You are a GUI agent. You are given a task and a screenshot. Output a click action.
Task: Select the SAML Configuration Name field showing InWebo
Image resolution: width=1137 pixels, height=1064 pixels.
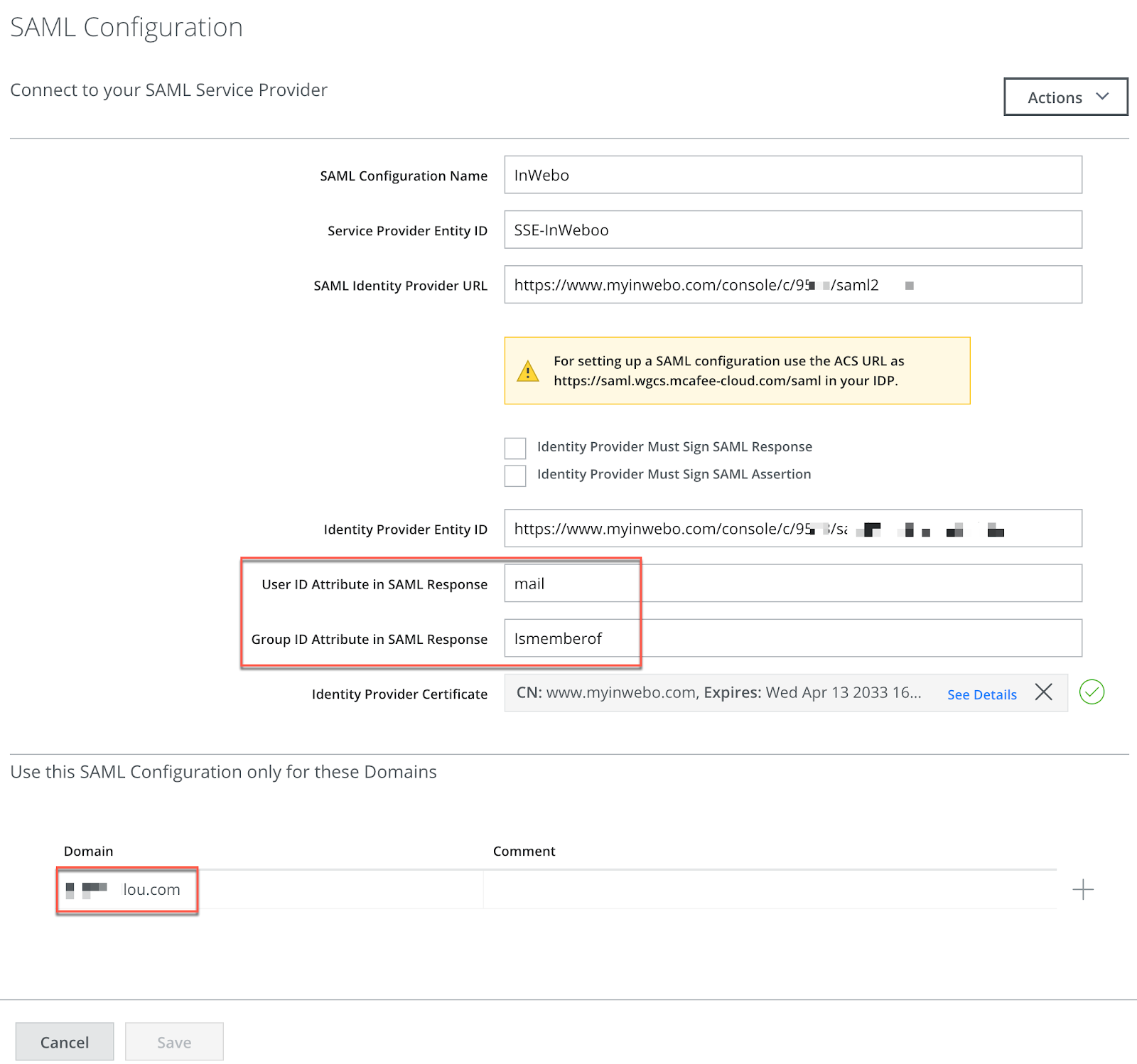point(794,175)
